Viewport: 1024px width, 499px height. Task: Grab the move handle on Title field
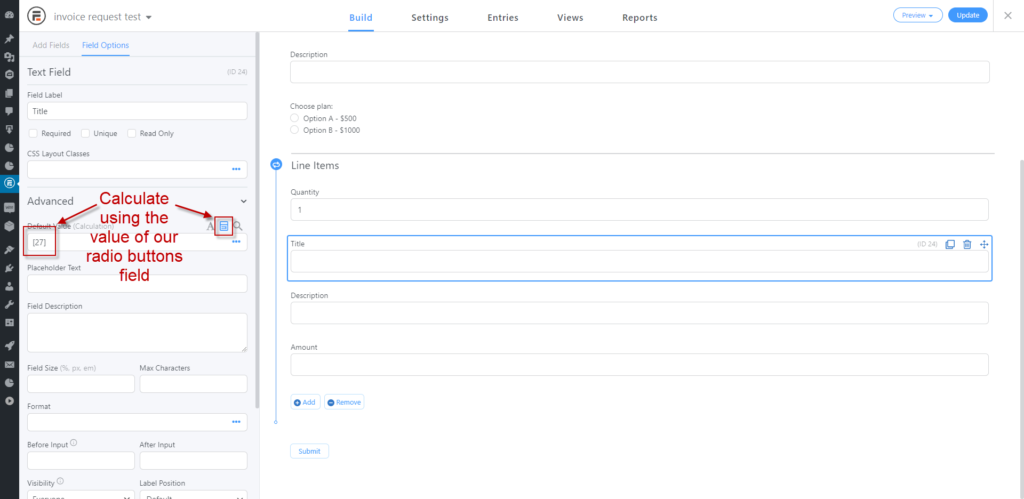[x=984, y=244]
